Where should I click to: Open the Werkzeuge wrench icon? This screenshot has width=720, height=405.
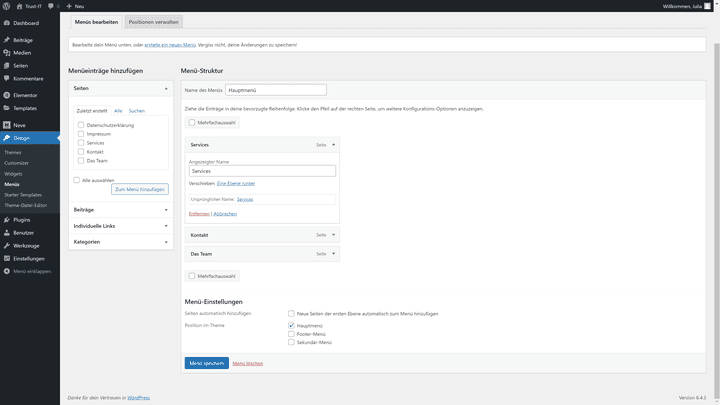coord(6,246)
